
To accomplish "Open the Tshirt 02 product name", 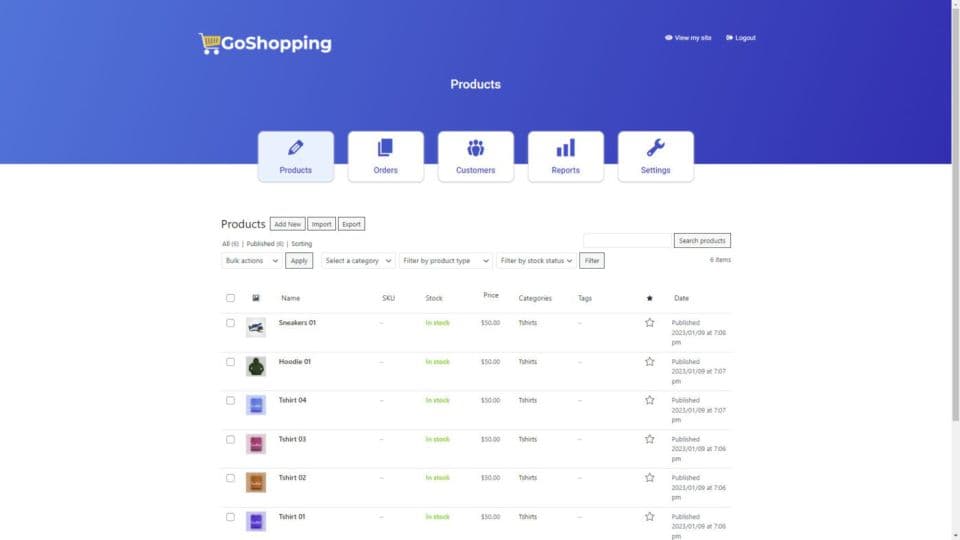I will [x=292, y=478].
